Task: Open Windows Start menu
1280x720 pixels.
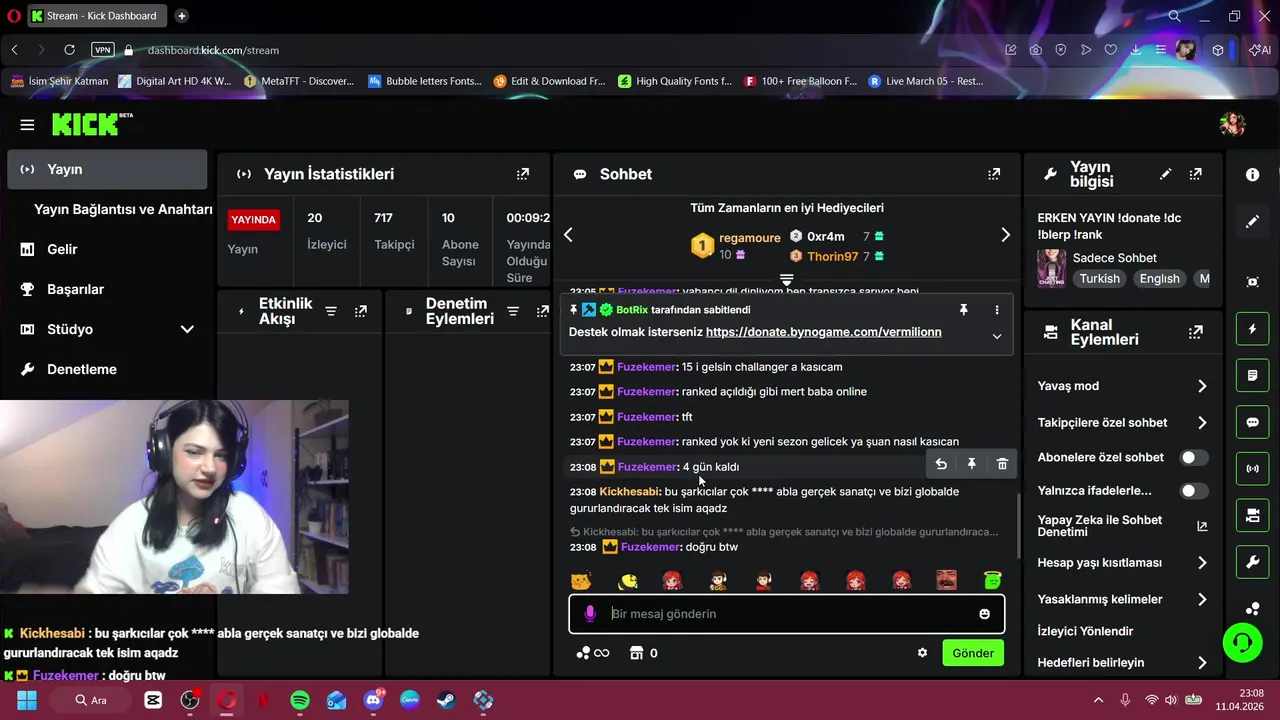Action: point(26,700)
